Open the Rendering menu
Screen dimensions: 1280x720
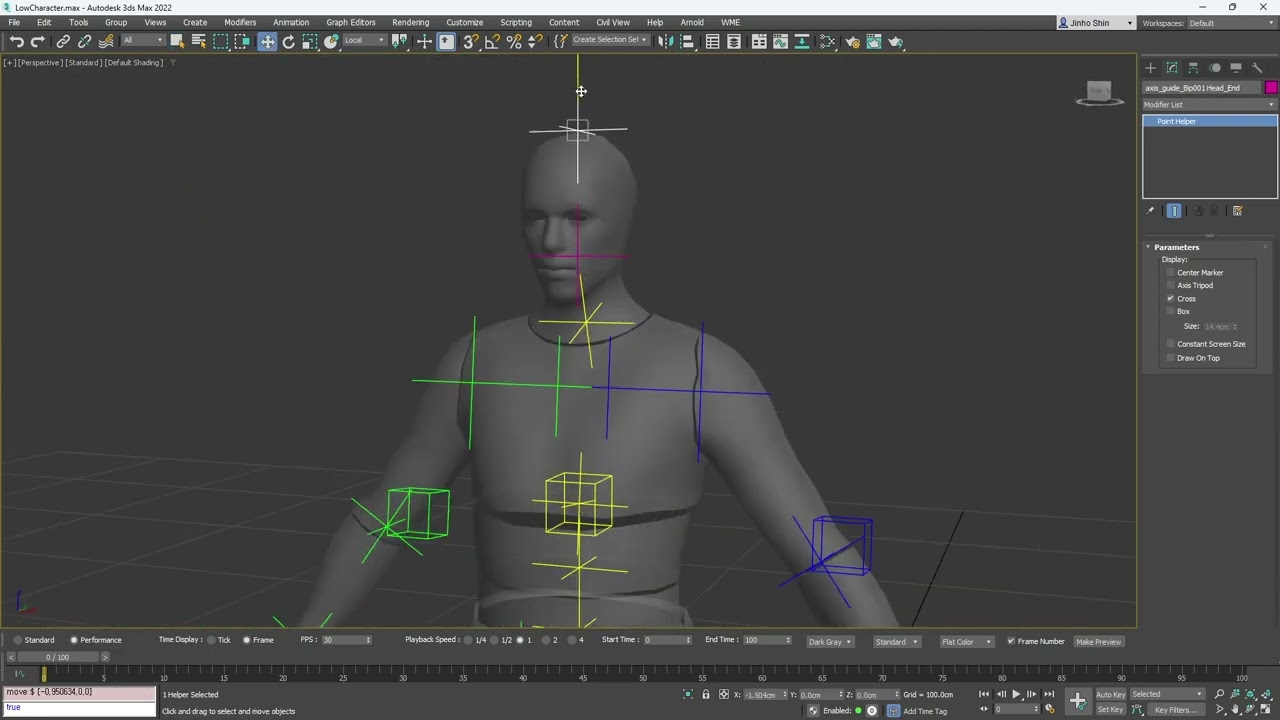(410, 22)
